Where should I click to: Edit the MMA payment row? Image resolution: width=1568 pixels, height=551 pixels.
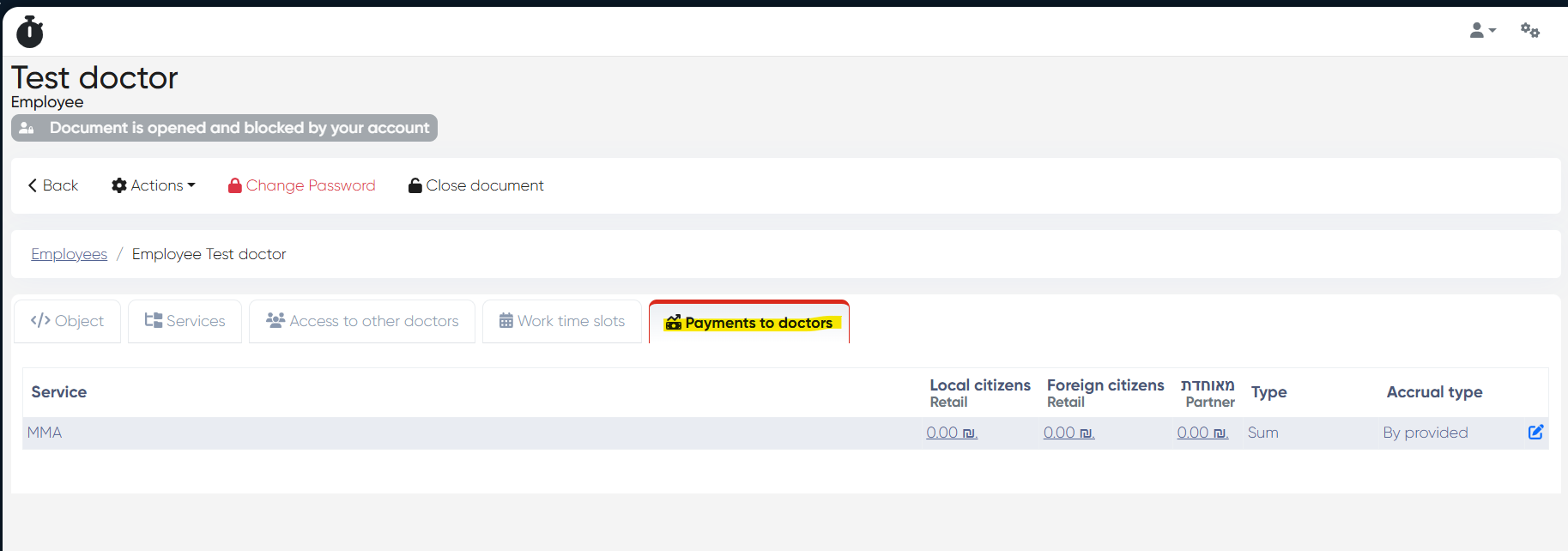(1535, 433)
